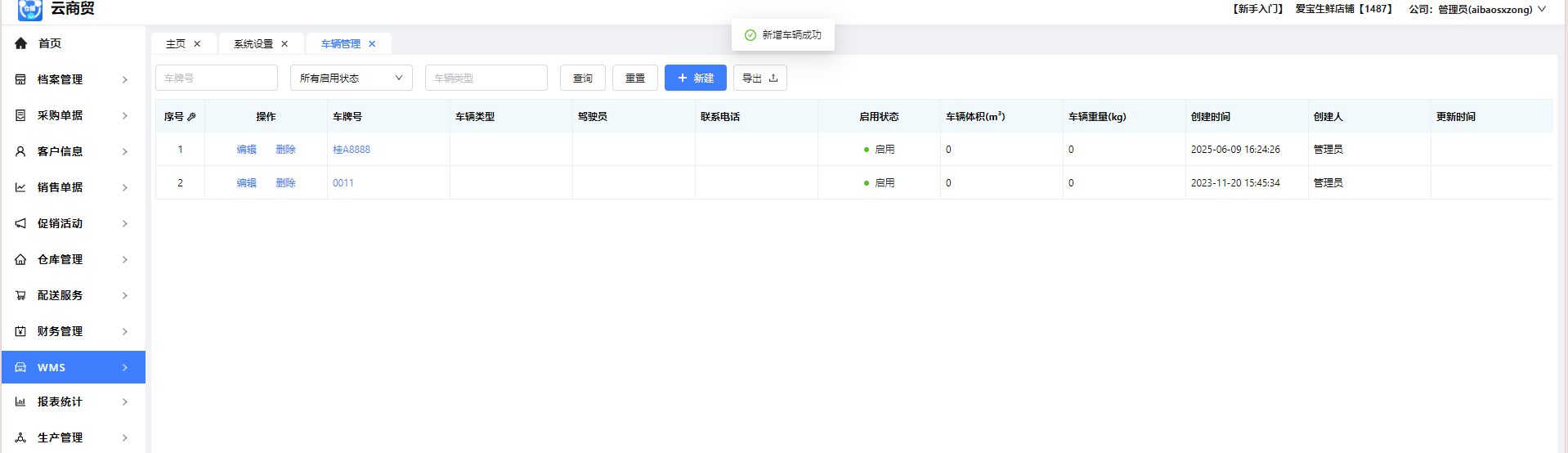Click into the 车牌号 search field
1568x453 pixels.
pos(216,78)
